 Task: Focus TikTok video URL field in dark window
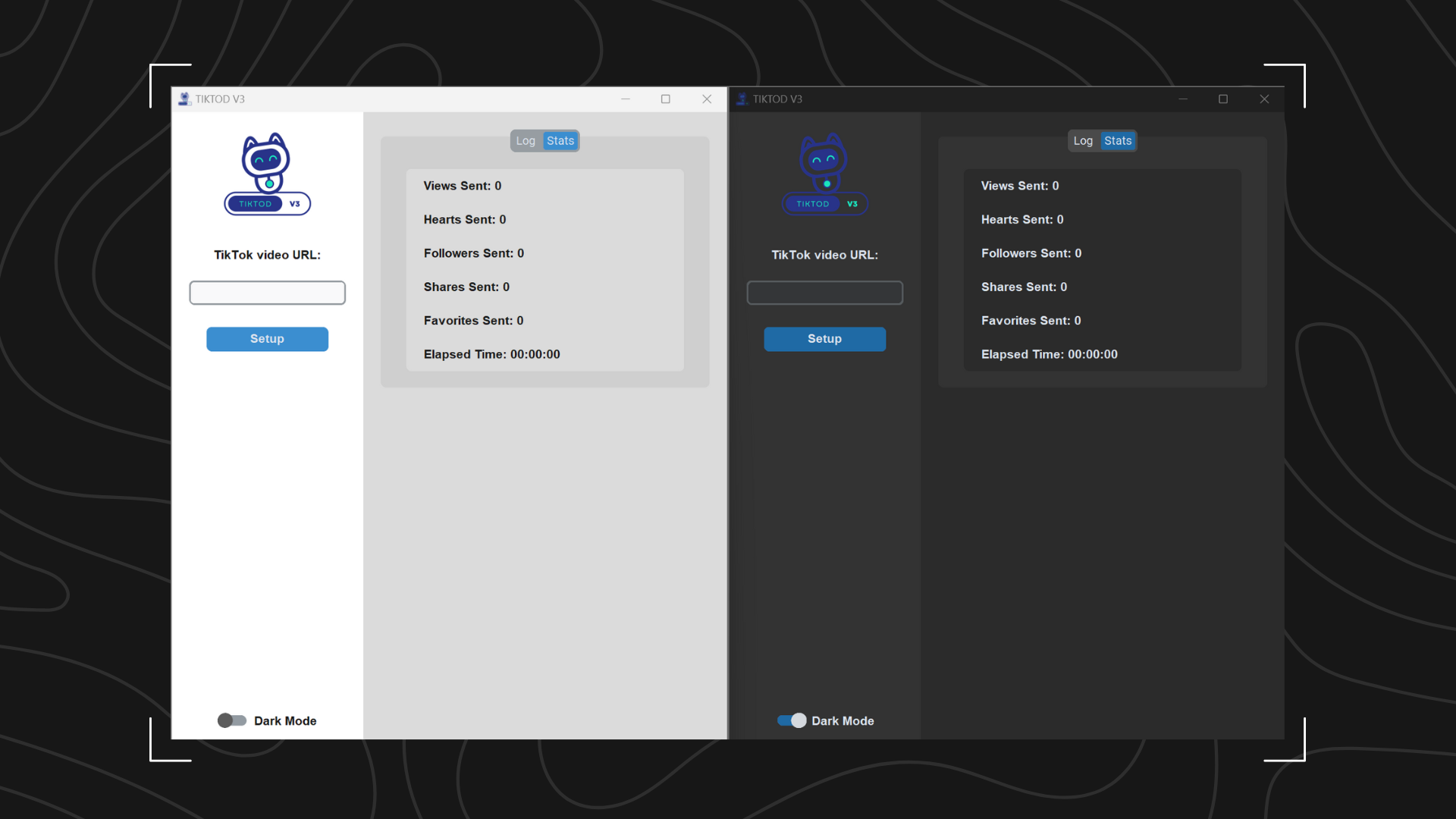[824, 293]
